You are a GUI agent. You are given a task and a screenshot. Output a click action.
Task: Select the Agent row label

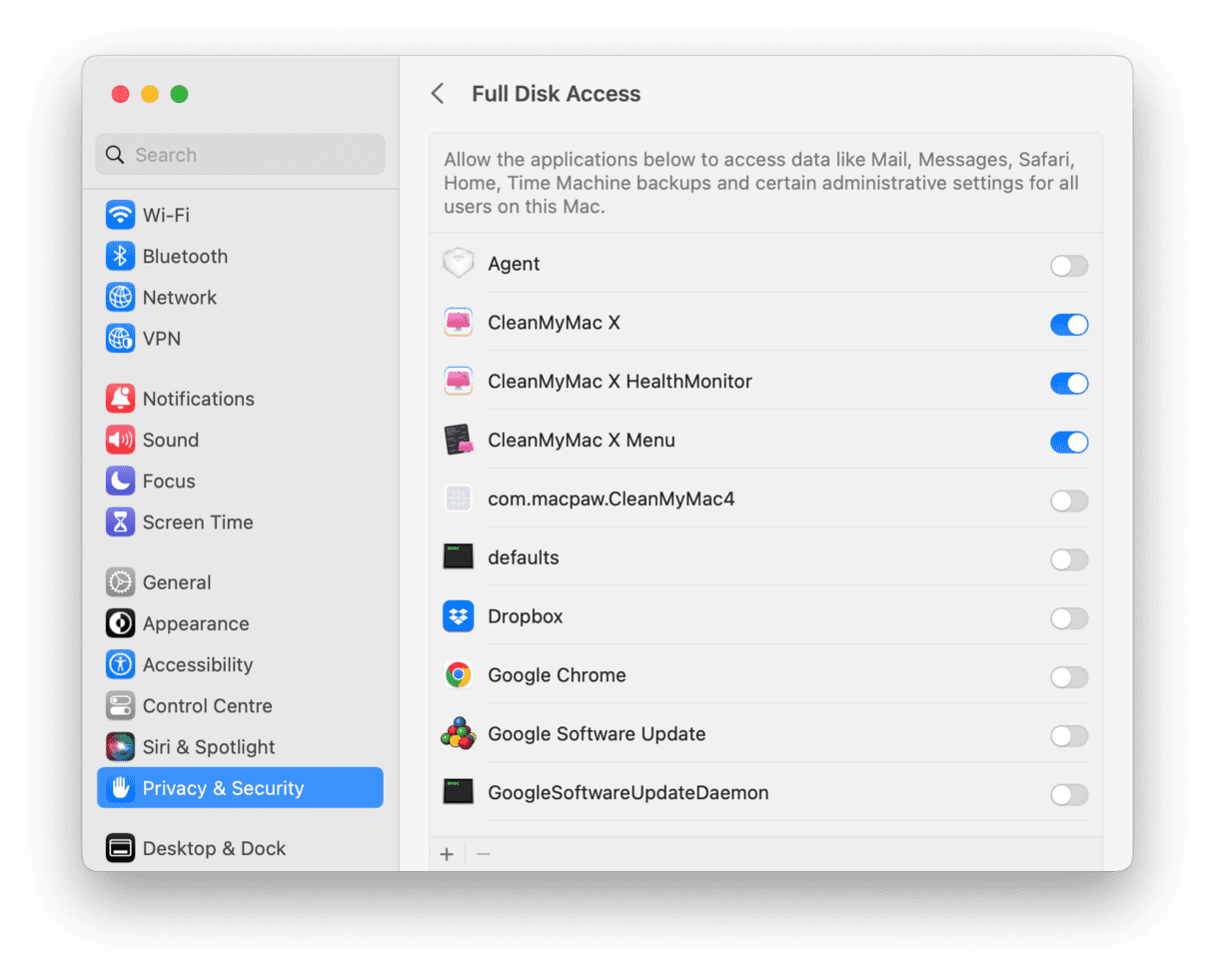(x=514, y=264)
